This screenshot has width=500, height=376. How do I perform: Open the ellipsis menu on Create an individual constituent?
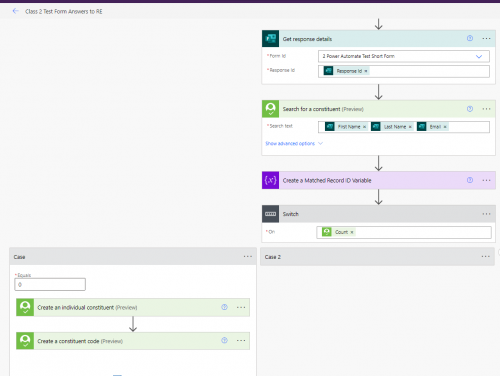point(241,307)
